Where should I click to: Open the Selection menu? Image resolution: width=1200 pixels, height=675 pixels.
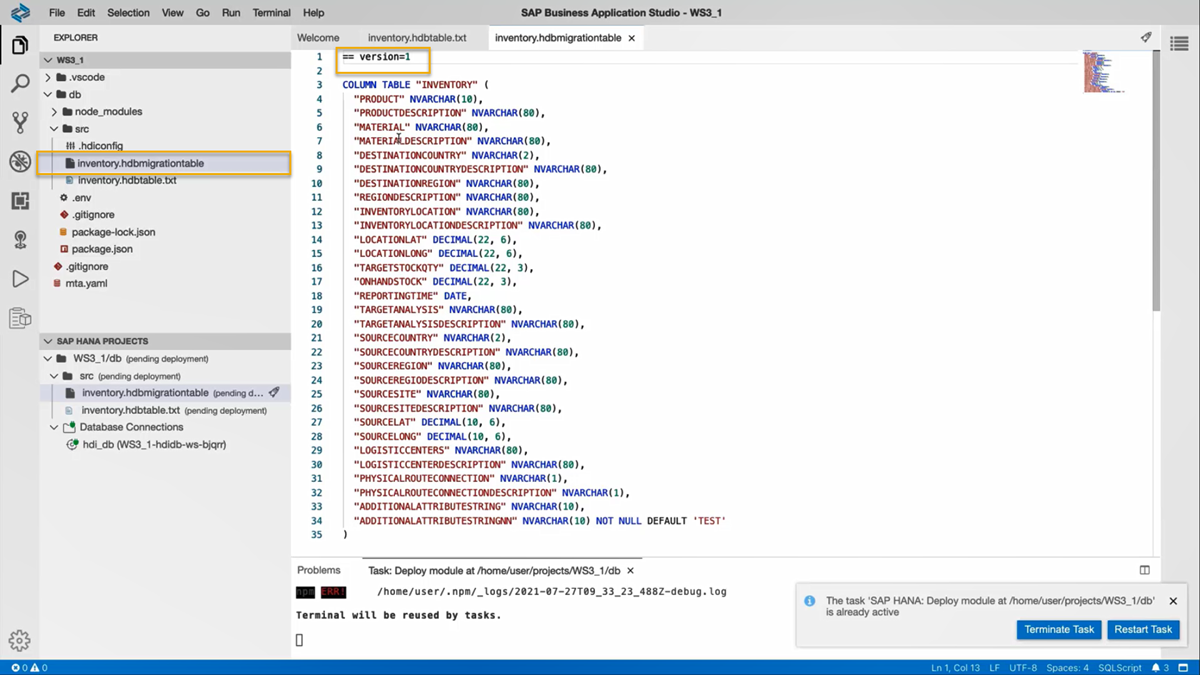coord(128,13)
